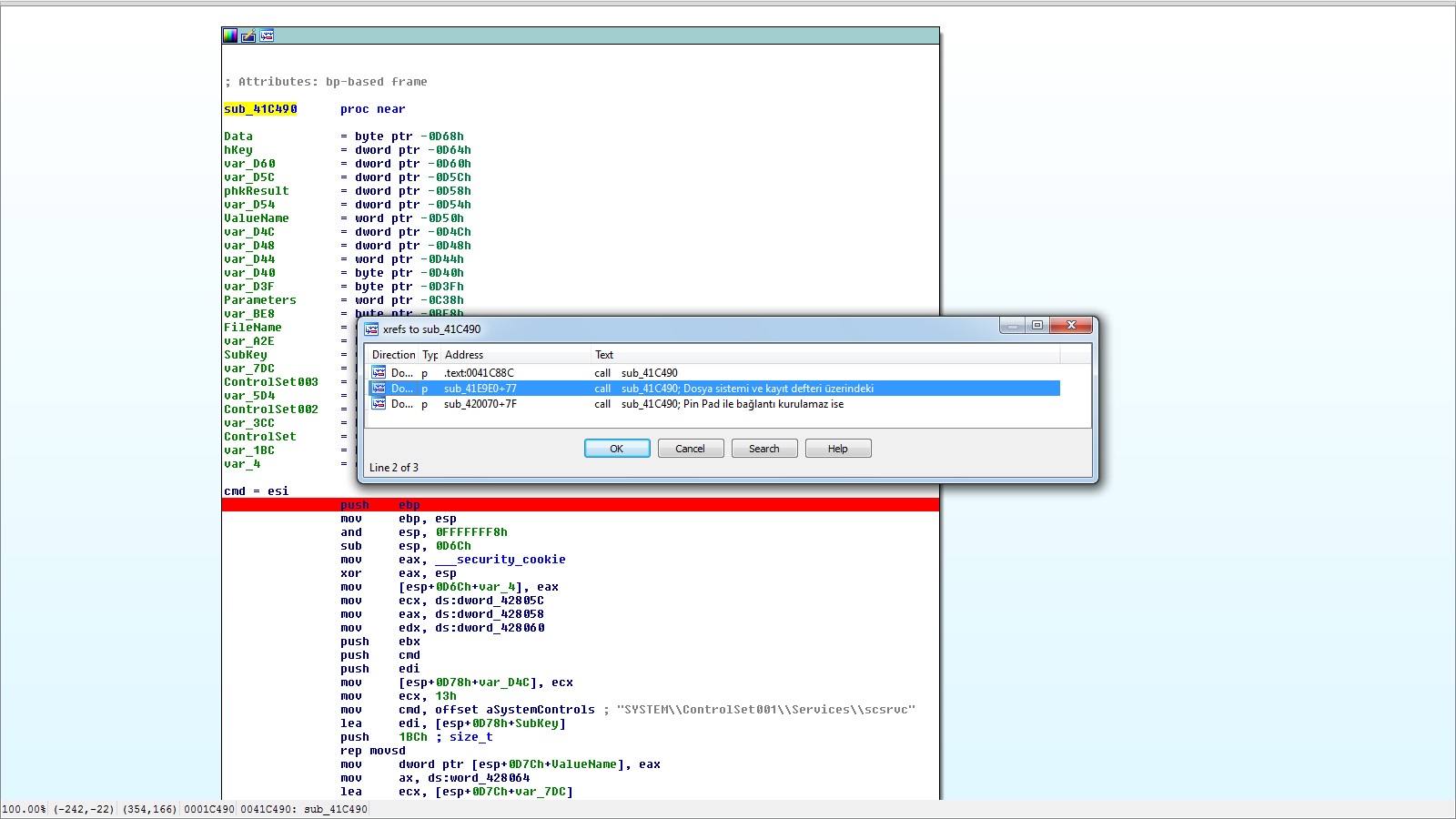This screenshot has height=819, width=1456.
Task: Click the Data variable definition
Action: 238,136
